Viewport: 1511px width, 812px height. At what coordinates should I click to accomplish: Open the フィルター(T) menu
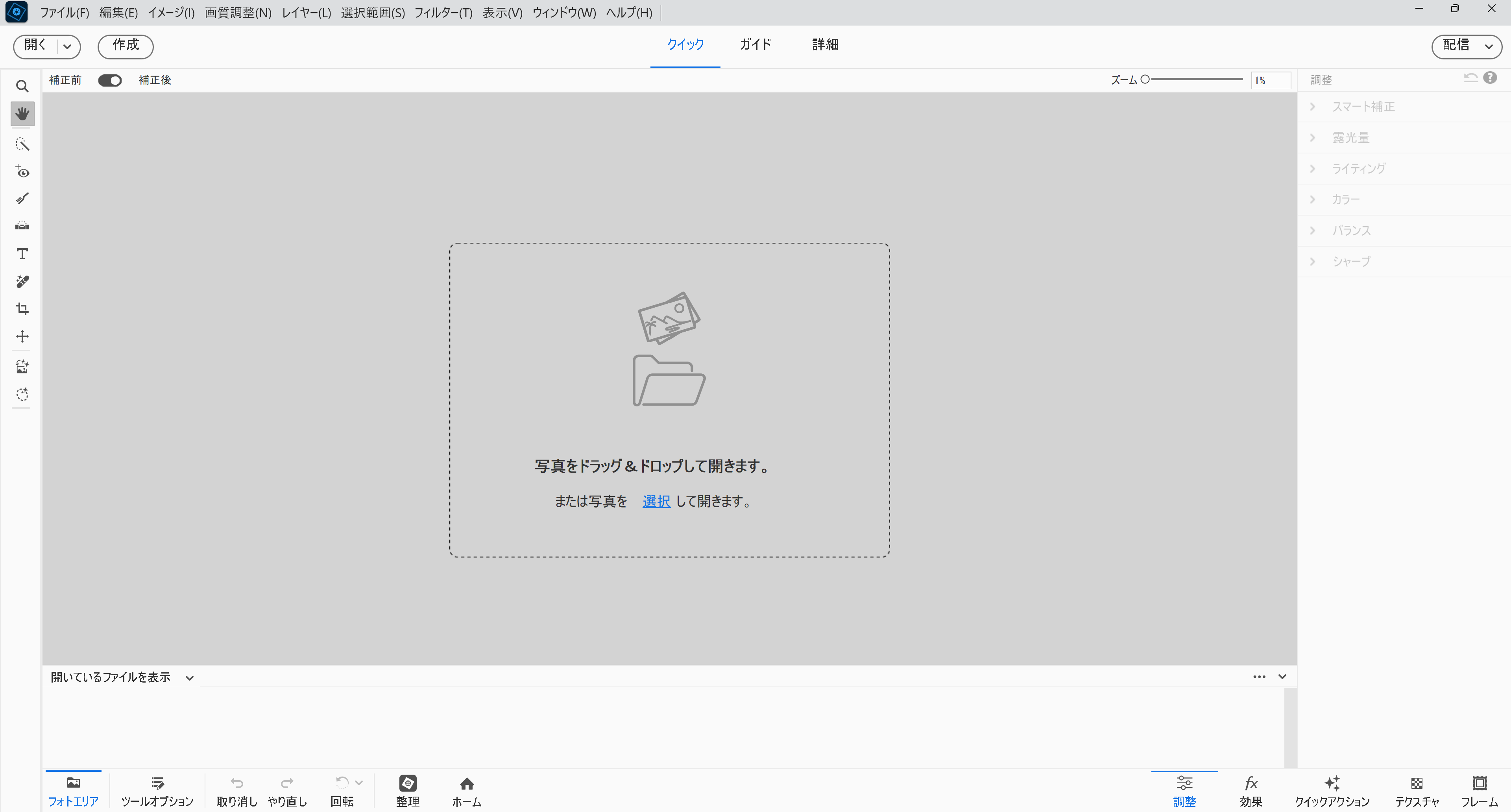[443, 13]
